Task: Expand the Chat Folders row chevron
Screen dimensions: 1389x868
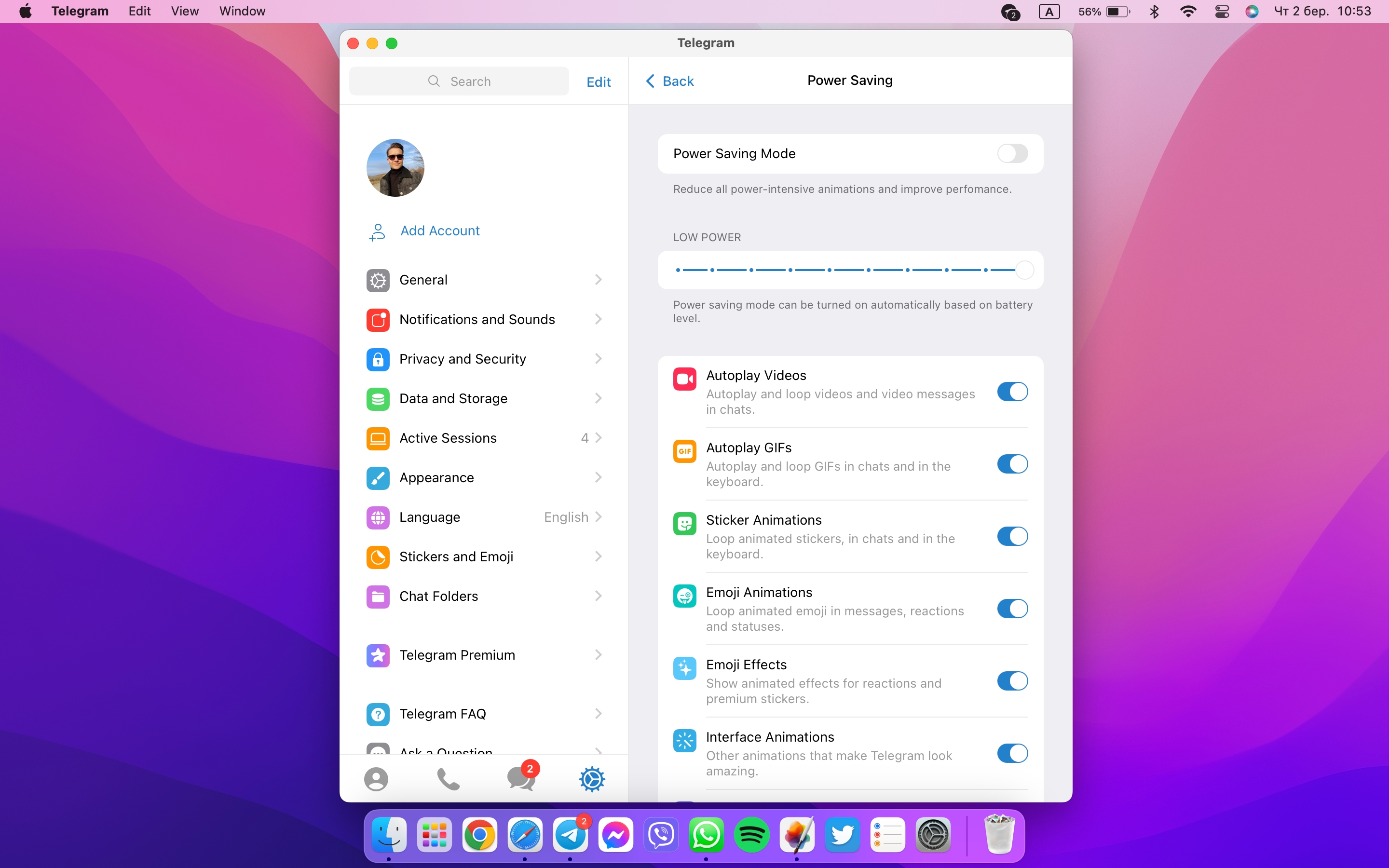Action: 599,597
